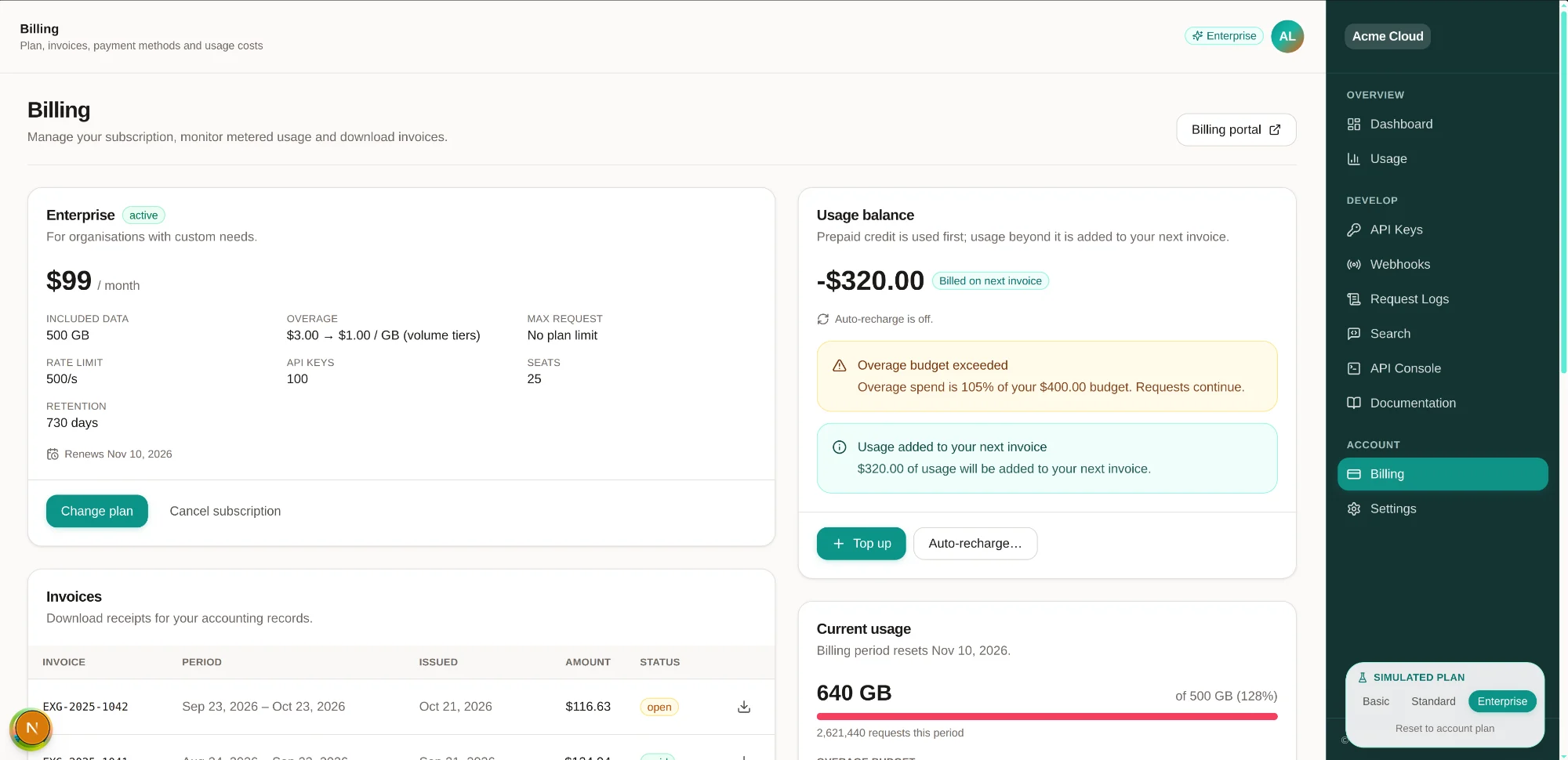This screenshot has height=760, width=1568.
Task: Download invoice EXG-2025-1042
Action: pos(744,707)
